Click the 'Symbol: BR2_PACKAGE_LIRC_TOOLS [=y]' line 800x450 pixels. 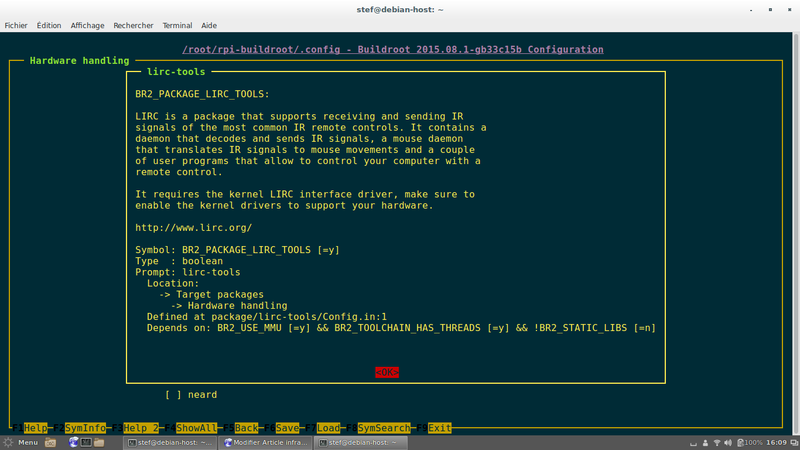click(x=237, y=250)
